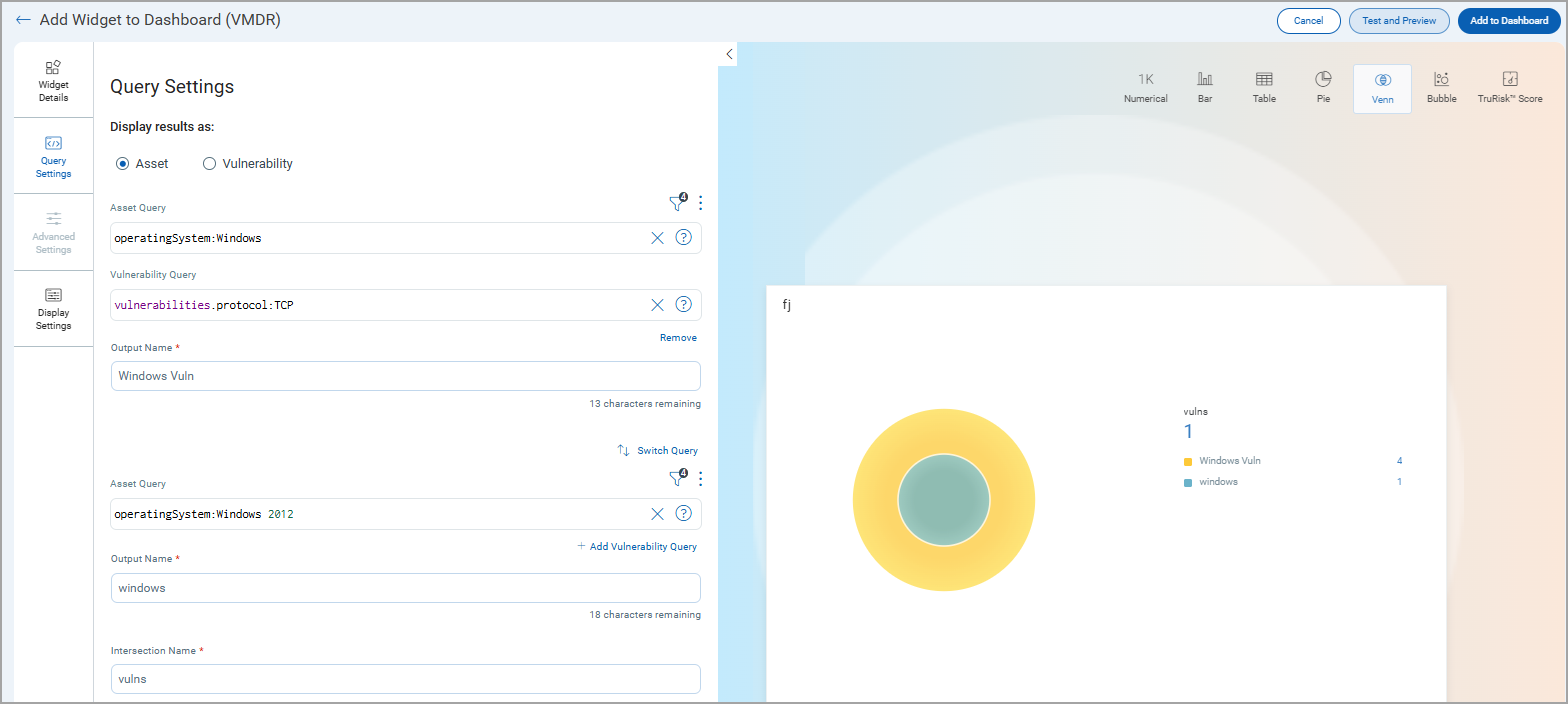Viewport: 1568px width, 704px height.
Task: Choose the Bubble chart widget type
Action: 1441,88
